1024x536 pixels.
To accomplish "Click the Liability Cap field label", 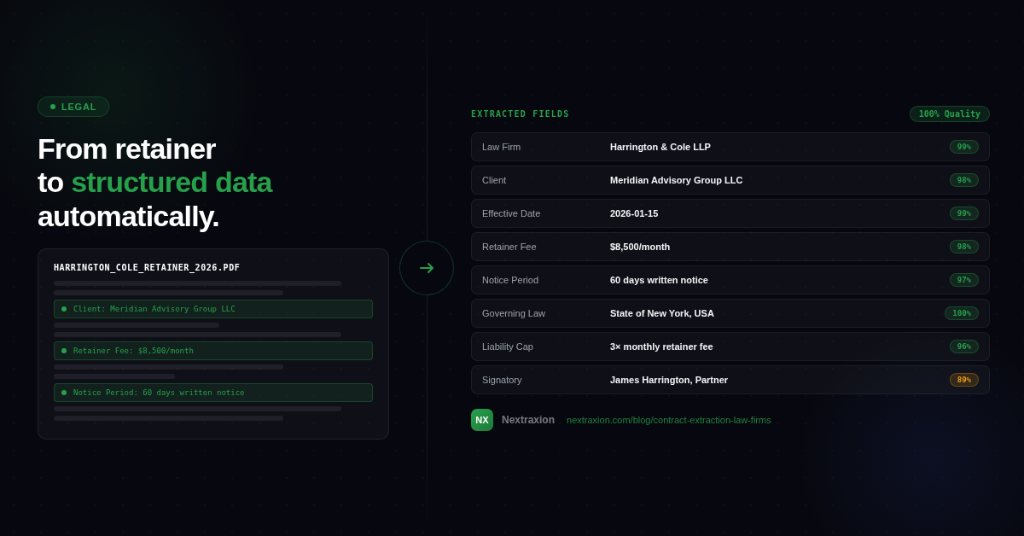I will 507,347.
